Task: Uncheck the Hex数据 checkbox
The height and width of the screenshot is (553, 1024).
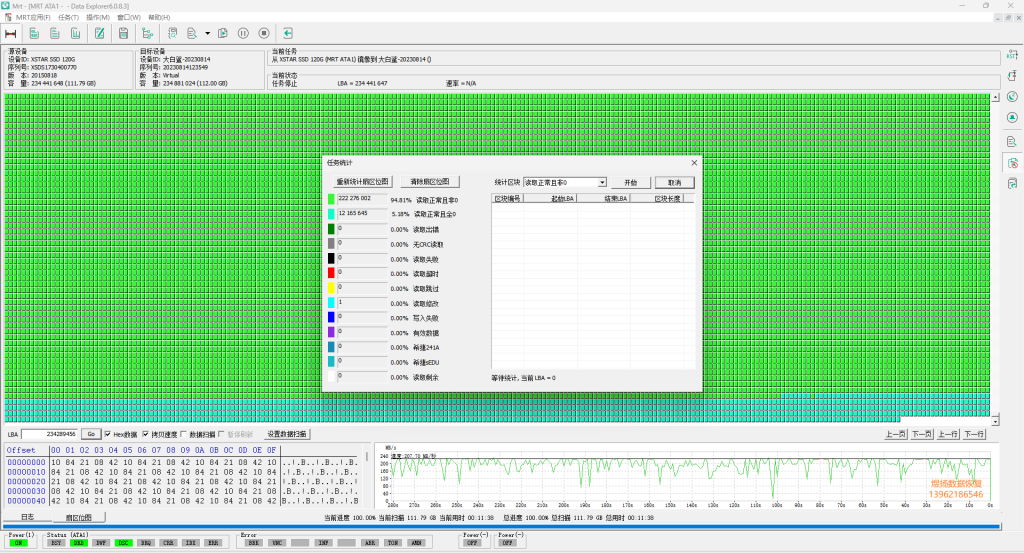Action: (x=108, y=434)
